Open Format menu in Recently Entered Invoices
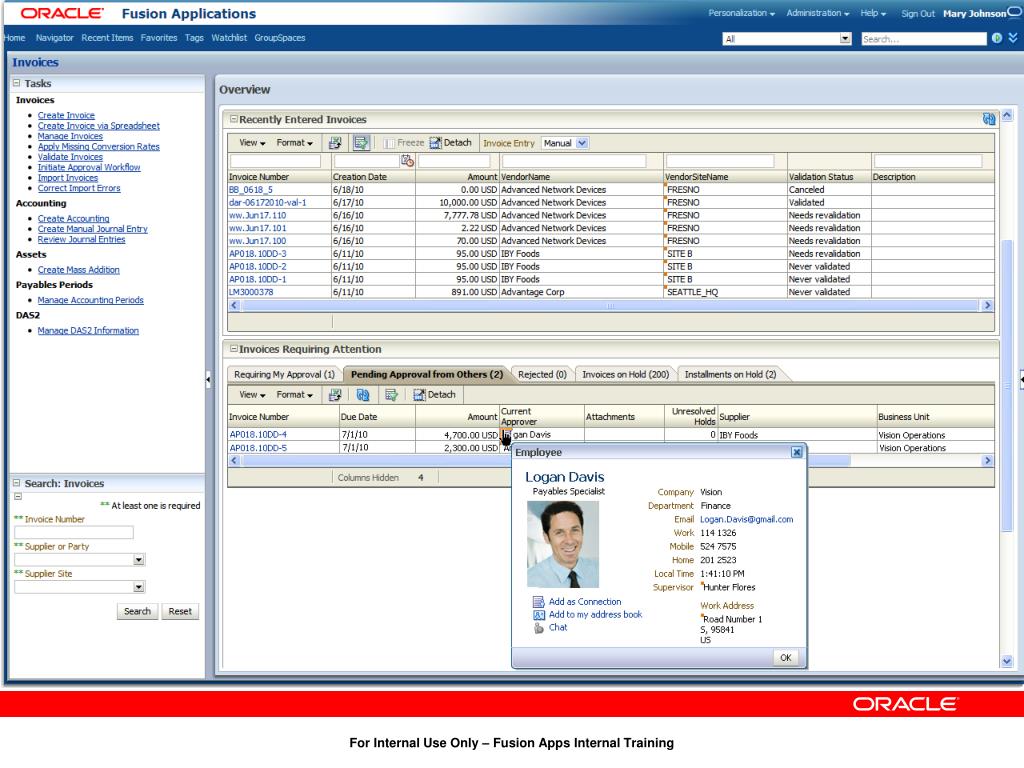The width and height of the screenshot is (1024, 768). pyautogui.click(x=295, y=143)
